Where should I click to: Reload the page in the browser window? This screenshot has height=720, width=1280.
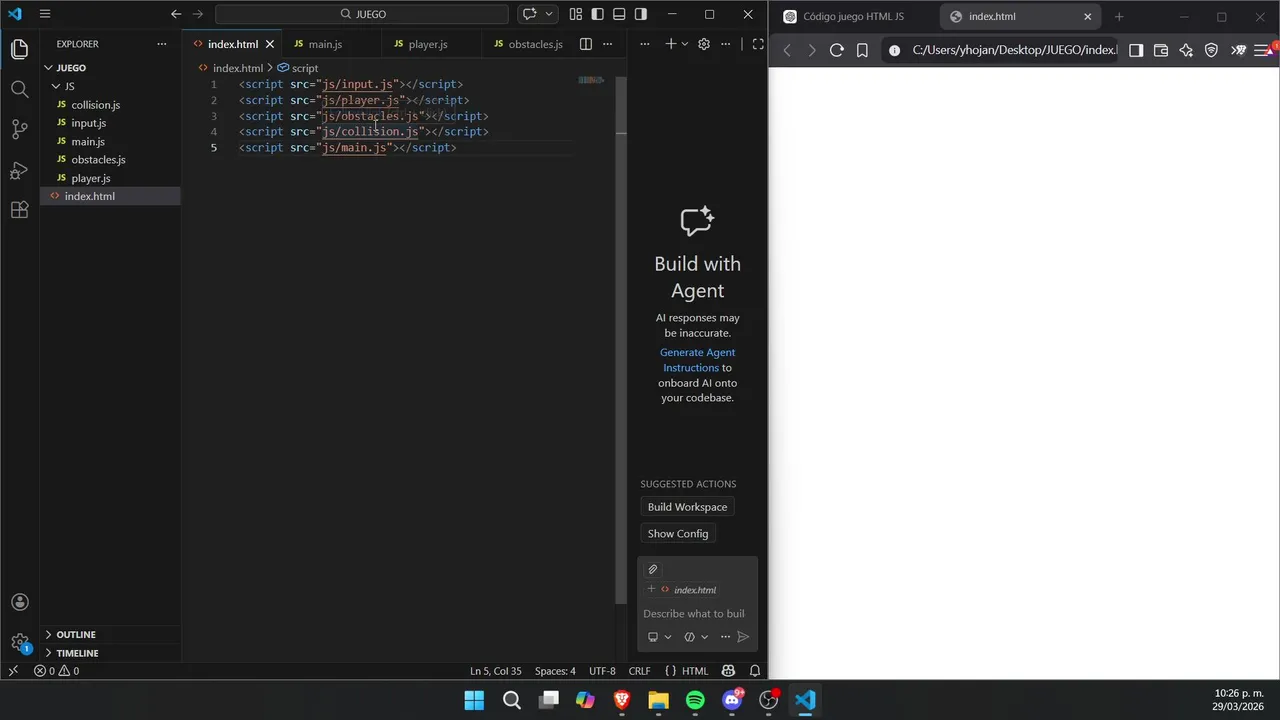(837, 50)
